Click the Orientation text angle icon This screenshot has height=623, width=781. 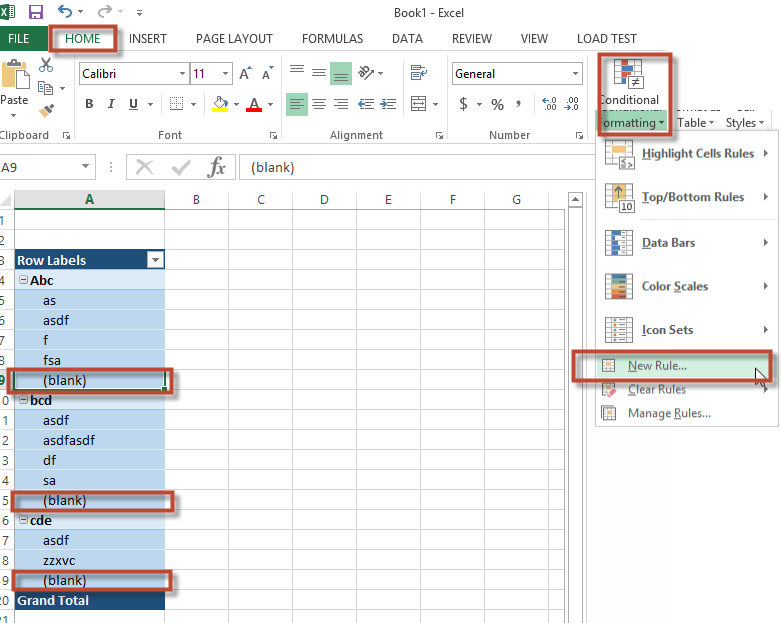pyautogui.click(x=366, y=73)
